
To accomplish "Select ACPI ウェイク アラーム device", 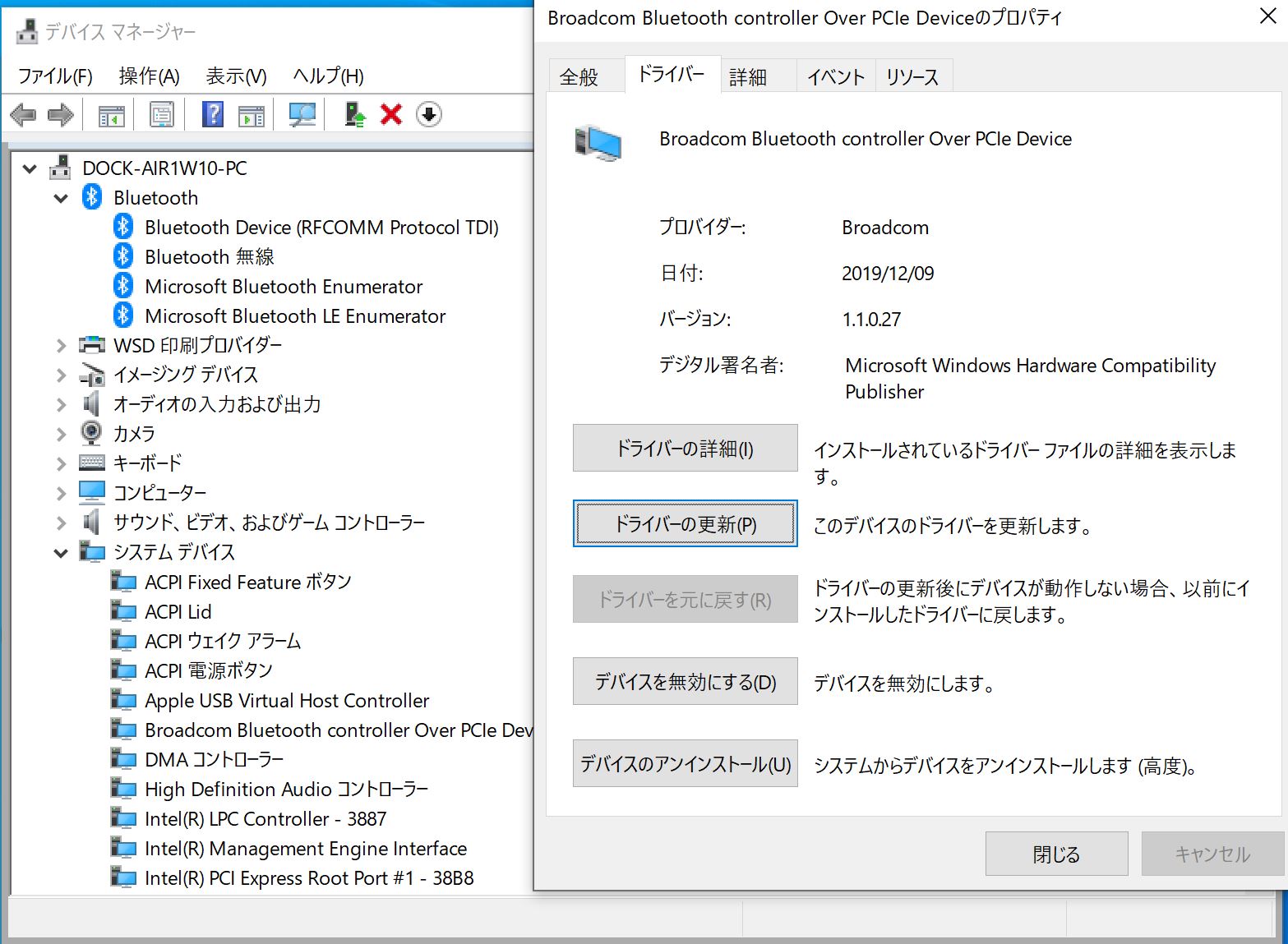I will click(223, 641).
